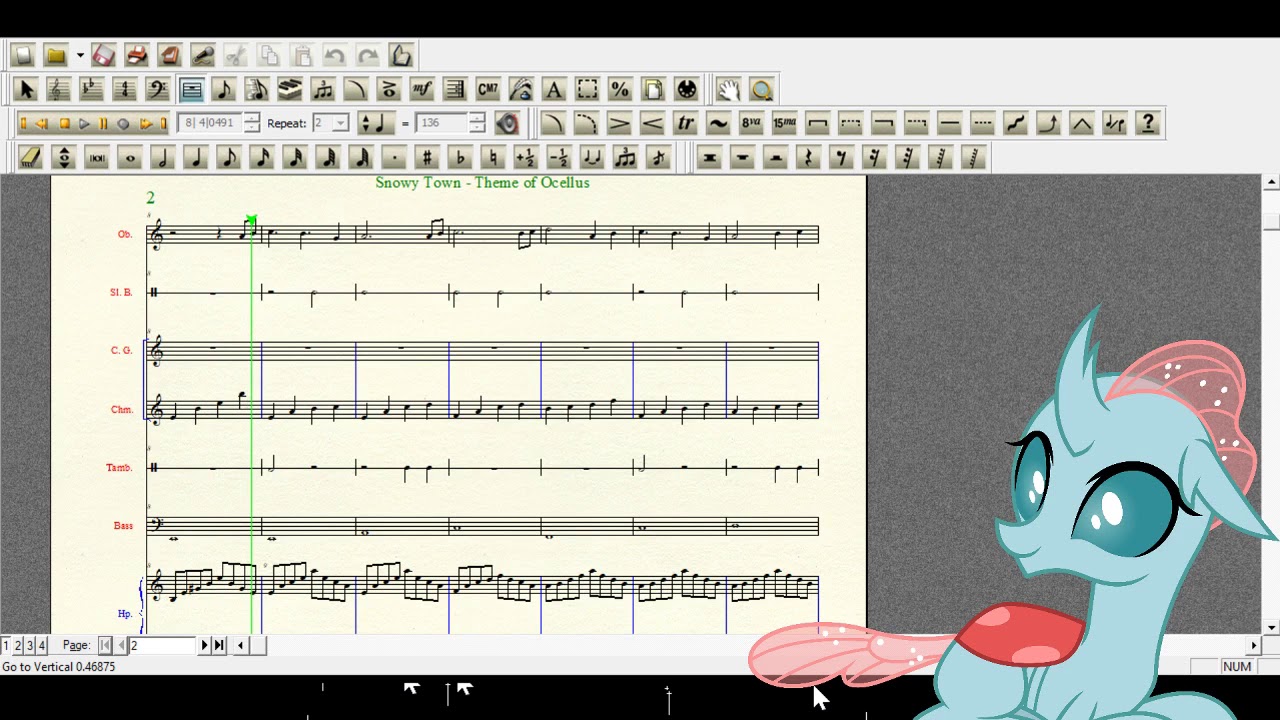Image resolution: width=1280 pixels, height=720 pixels.
Task: Toggle the flat accidental
Action: [460, 158]
